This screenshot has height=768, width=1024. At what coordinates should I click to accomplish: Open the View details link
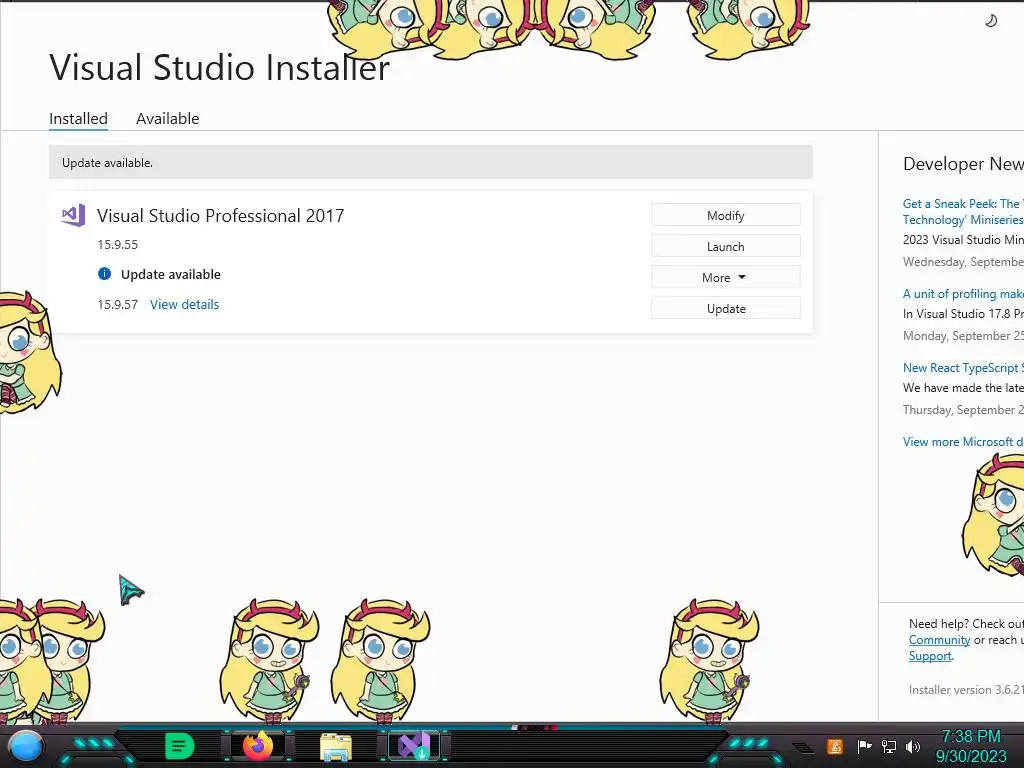click(184, 304)
